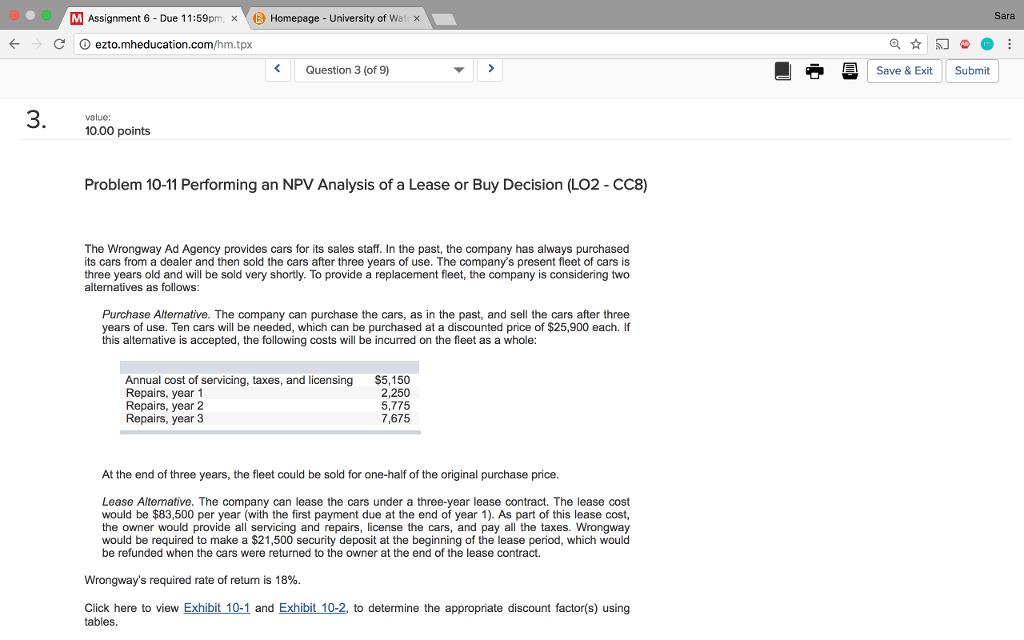Click the green window maximize button
Viewport: 1024px width, 640px height.
[46, 15]
